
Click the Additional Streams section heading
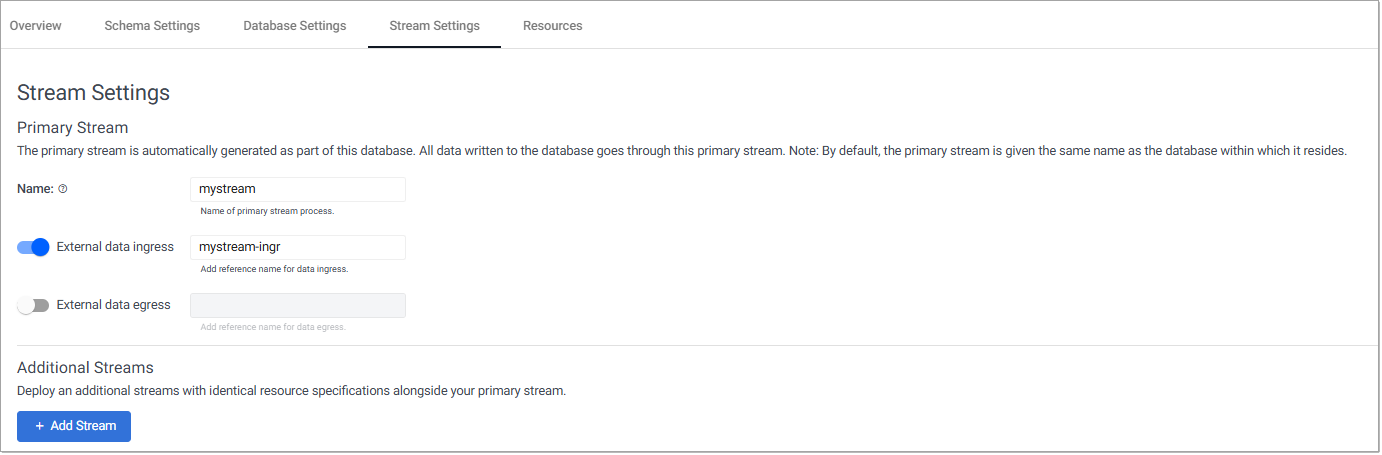coord(85,368)
